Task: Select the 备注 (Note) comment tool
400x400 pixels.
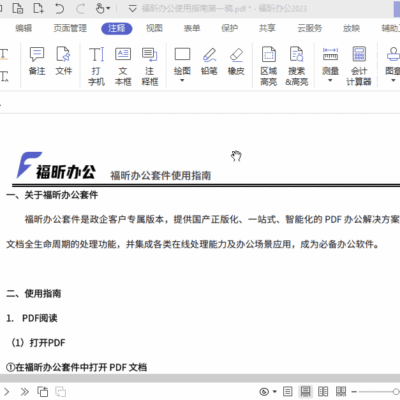Action: tap(37, 61)
